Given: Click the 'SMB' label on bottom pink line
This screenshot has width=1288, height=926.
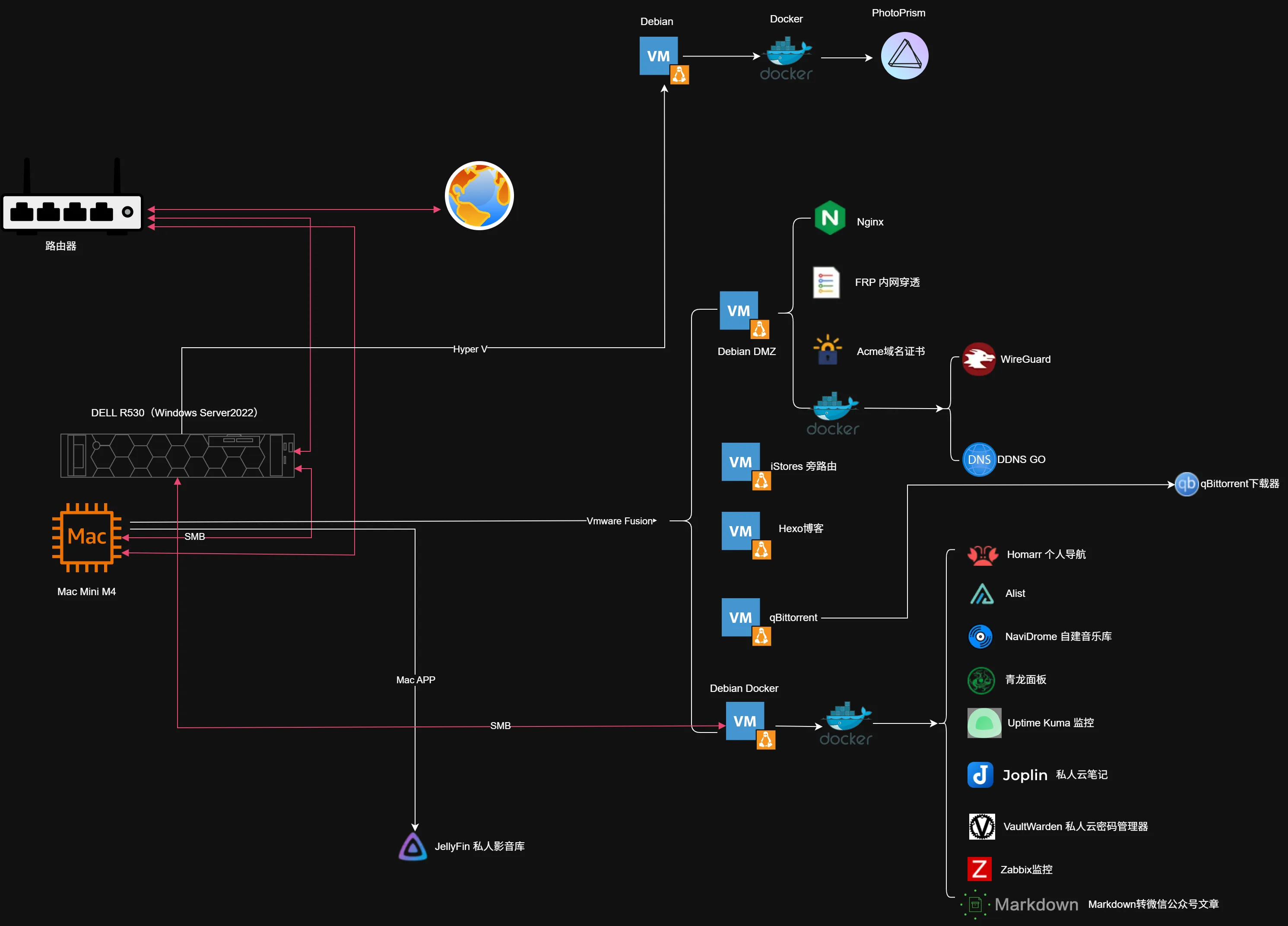Looking at the screenshot, I should pos(500,726).
